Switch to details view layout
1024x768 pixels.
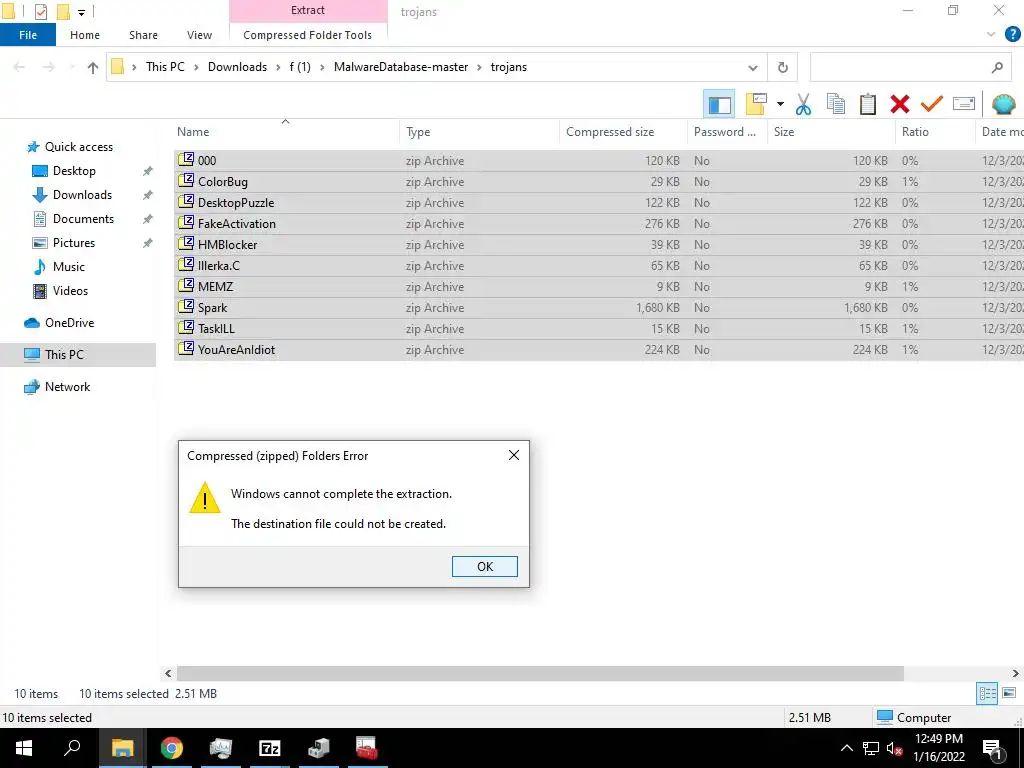click(987, 693)
